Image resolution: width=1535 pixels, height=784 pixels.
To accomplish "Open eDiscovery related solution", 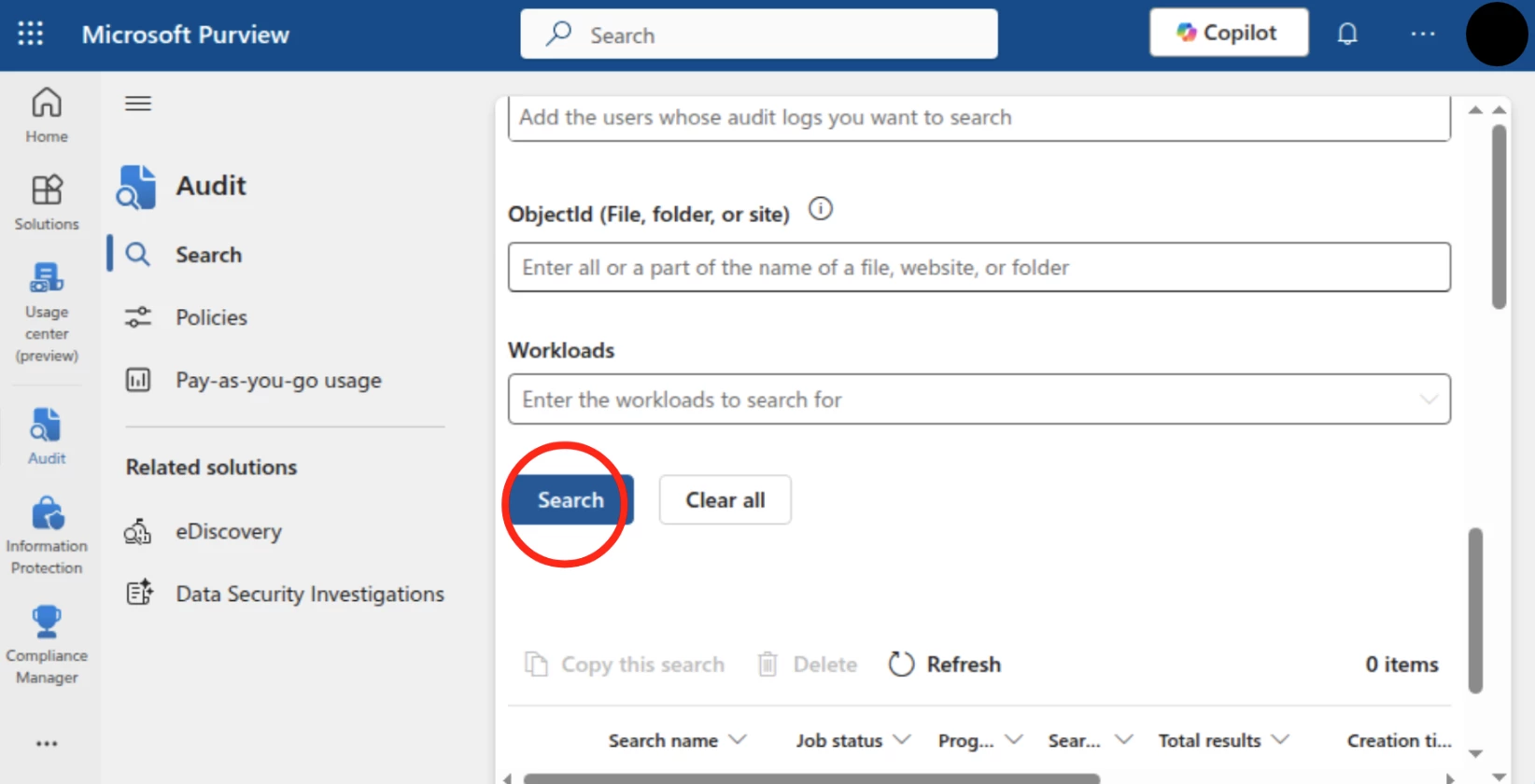I will point(228,531).
